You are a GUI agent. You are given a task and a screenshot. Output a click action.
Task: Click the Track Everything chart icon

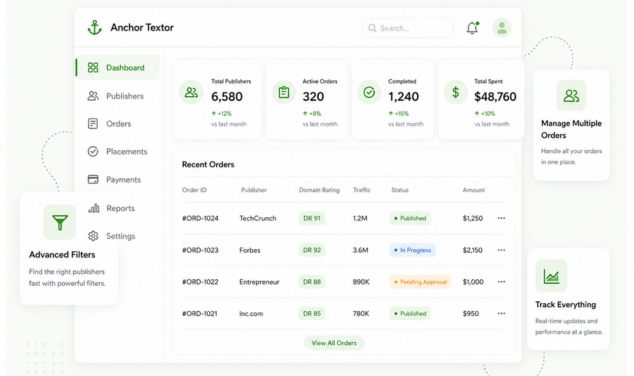click(x=552, y=276)
